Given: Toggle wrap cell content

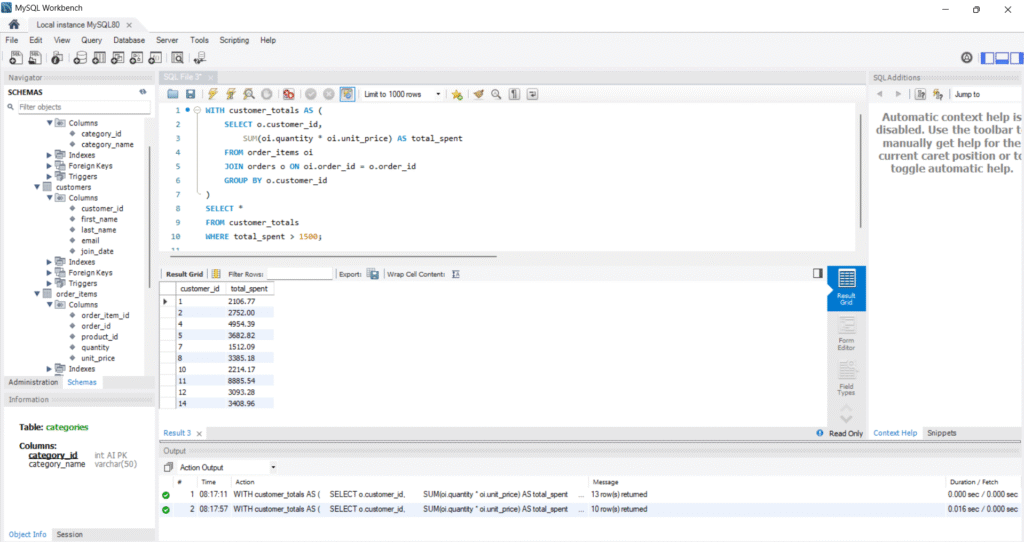Looking at the screenshot, I should [456, 274].
